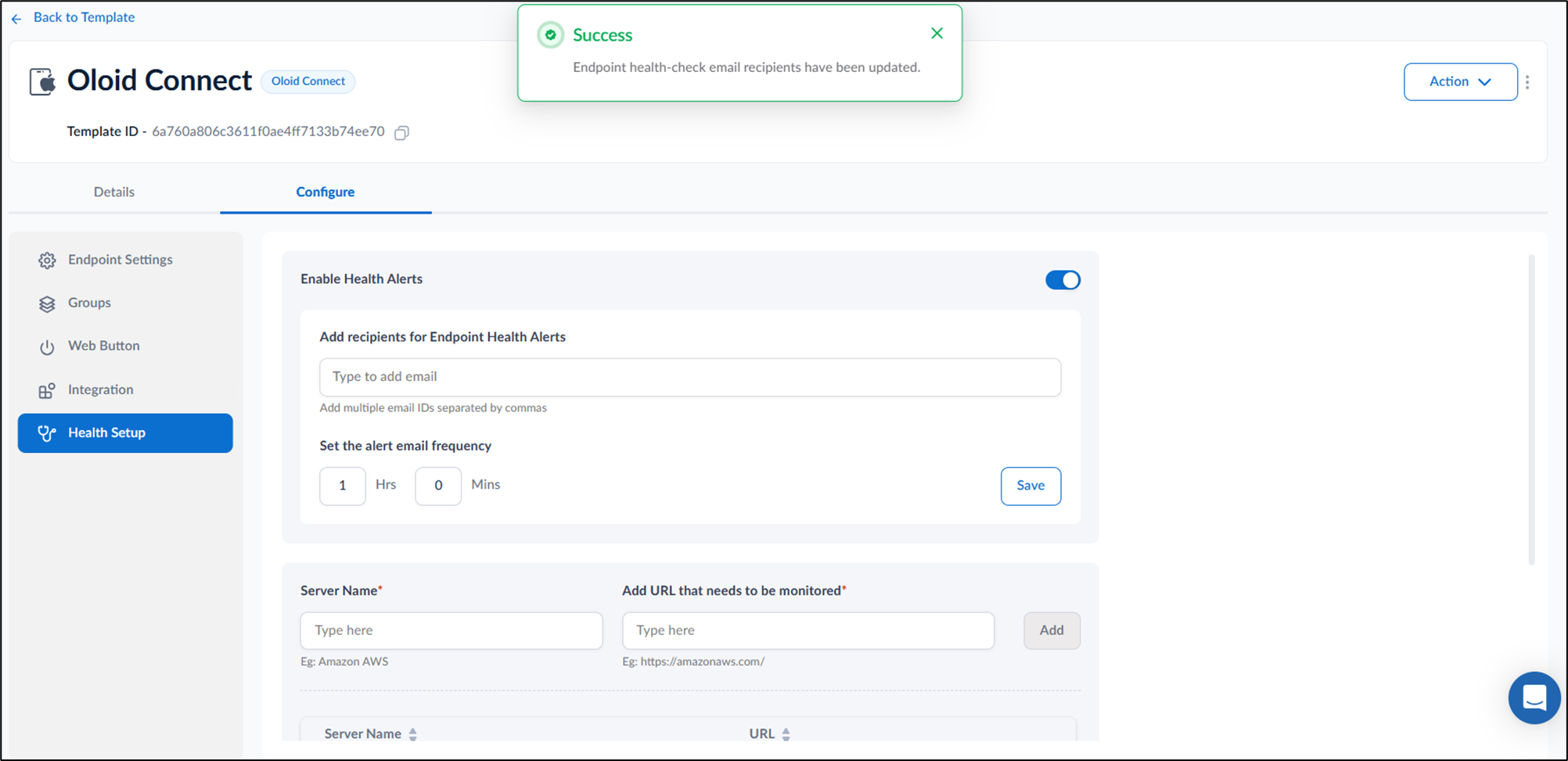Click the 'Eg: Amazon AWS' hint

(344, 662)
